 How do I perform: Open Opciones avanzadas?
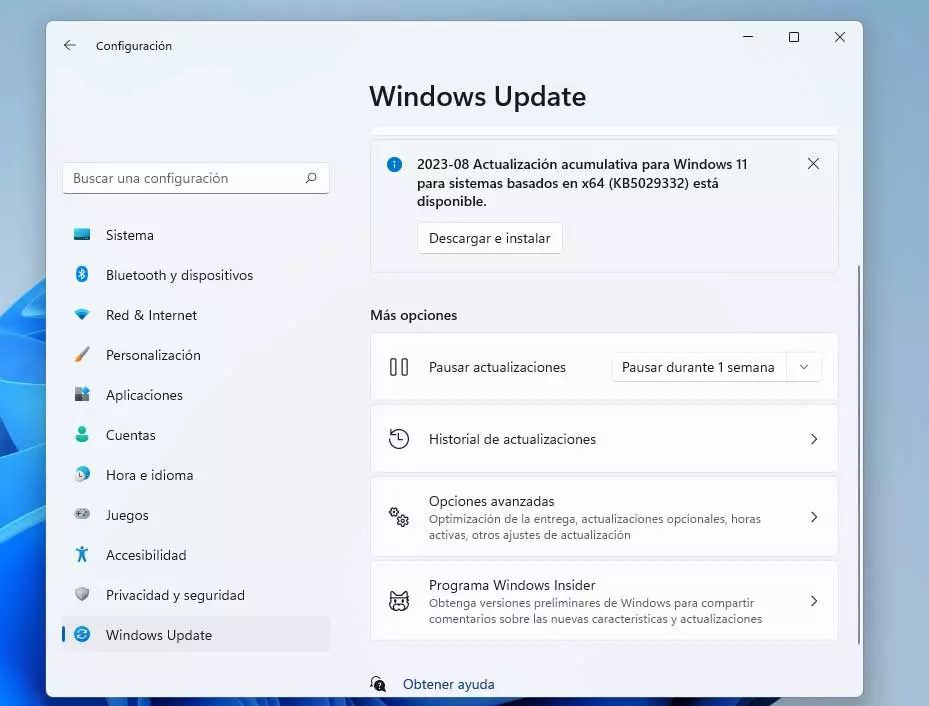(x=604, y=517)
